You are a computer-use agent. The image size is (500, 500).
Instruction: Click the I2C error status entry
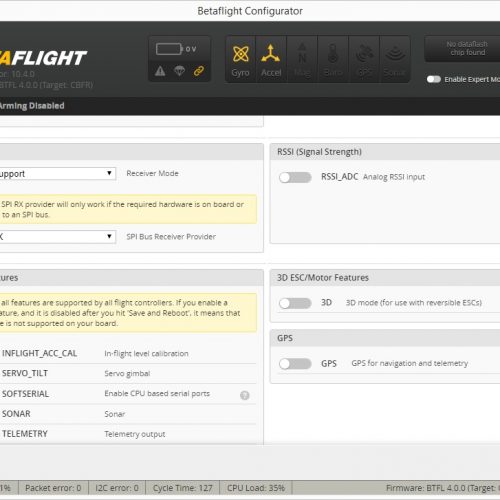tap(117, 488)
